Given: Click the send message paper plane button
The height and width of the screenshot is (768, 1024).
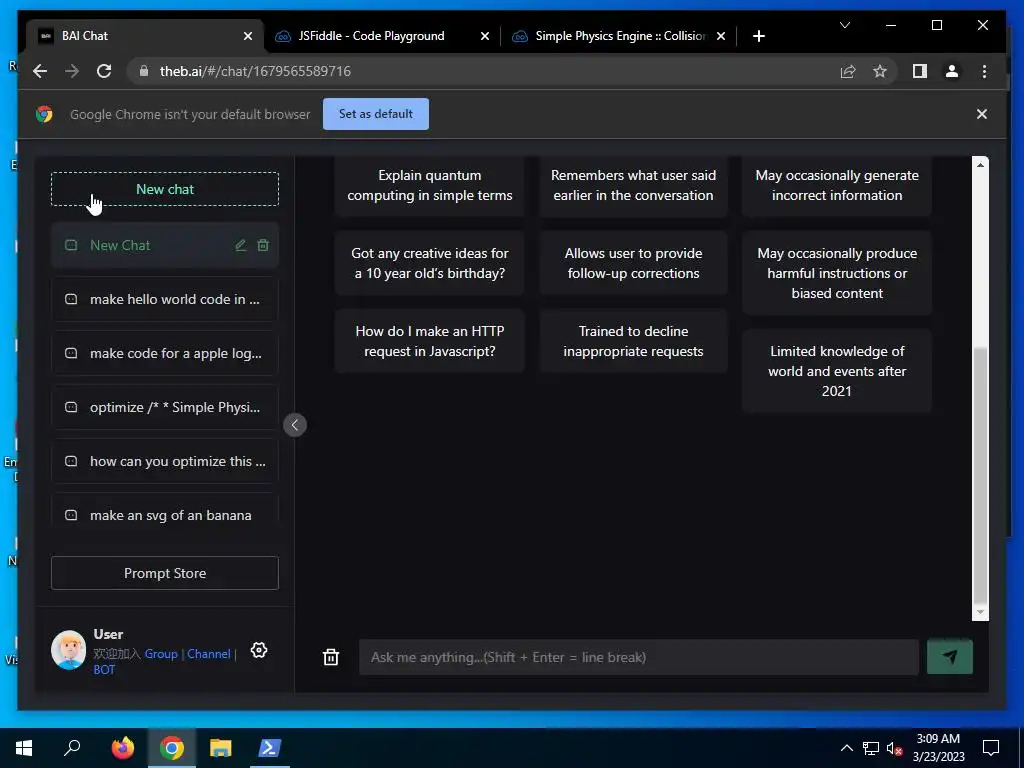Looking at the screenshot, I should (950, 656).
